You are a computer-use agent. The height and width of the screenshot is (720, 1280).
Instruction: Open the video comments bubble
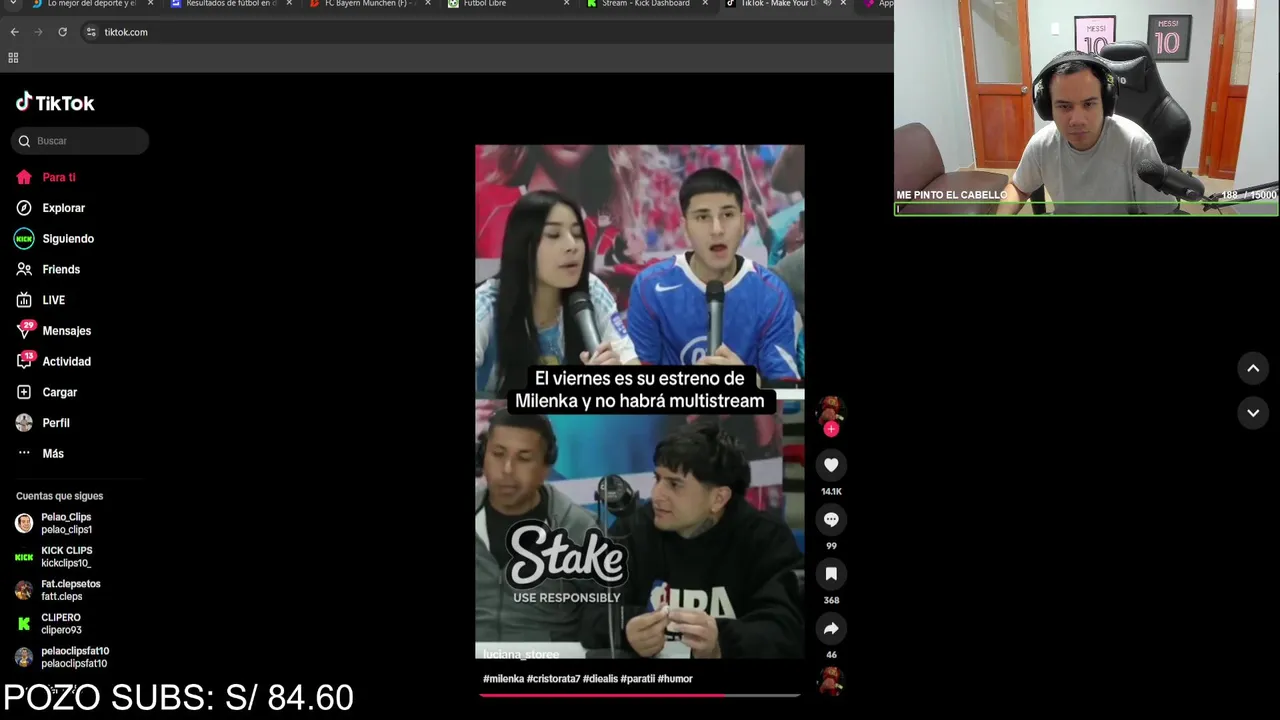tap(831, 519)
